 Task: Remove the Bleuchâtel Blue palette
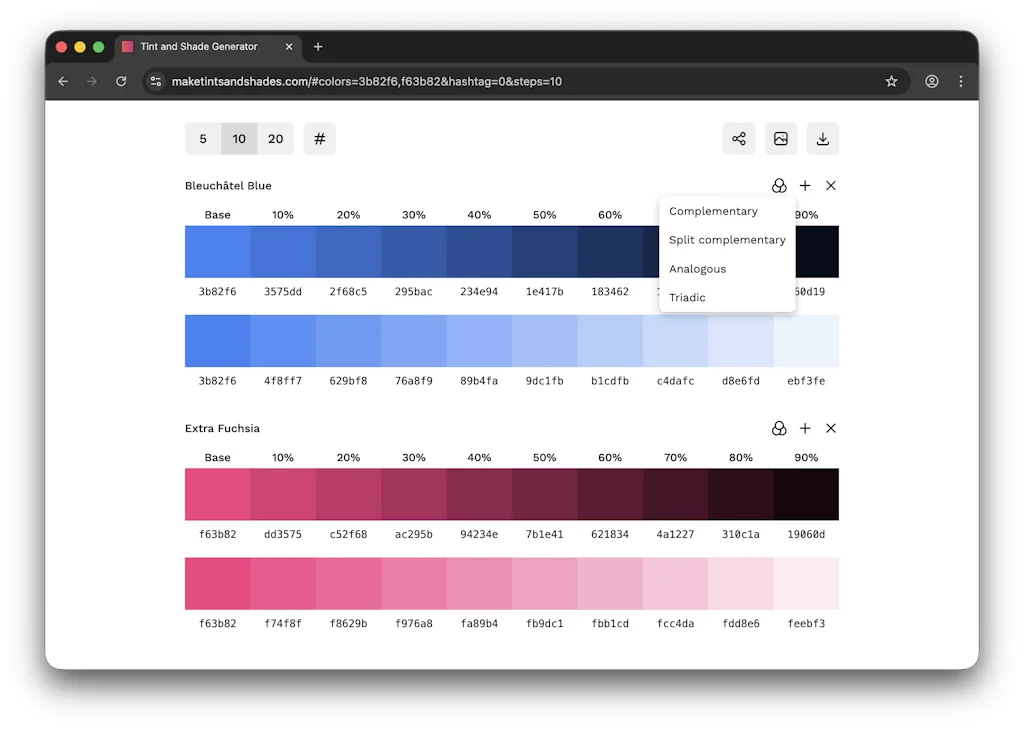[x=831, y=185]
